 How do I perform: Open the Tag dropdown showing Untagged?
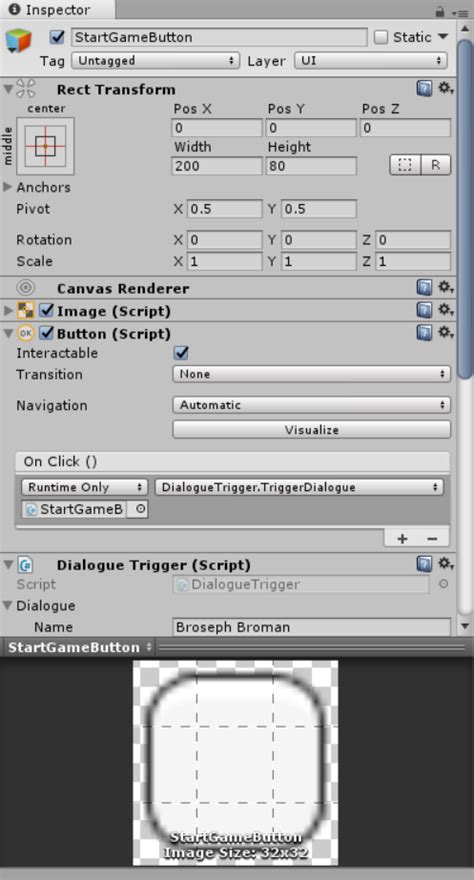click(x=155, y=61)
